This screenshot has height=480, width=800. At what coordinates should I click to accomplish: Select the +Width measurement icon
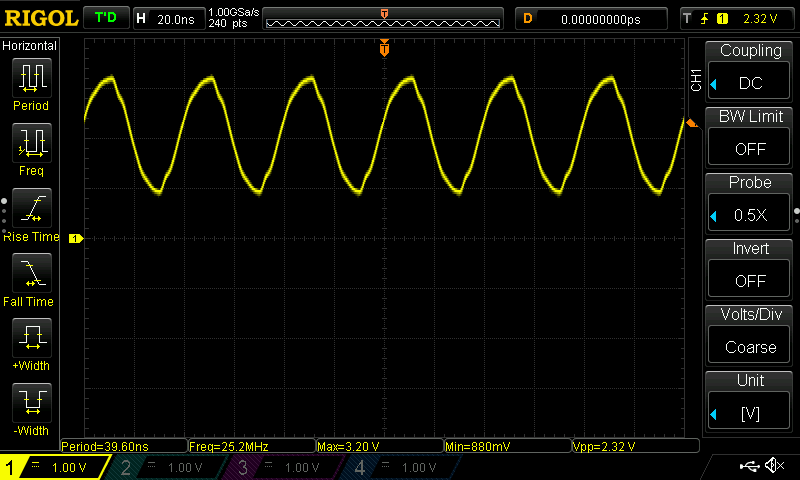coord(30,340)
